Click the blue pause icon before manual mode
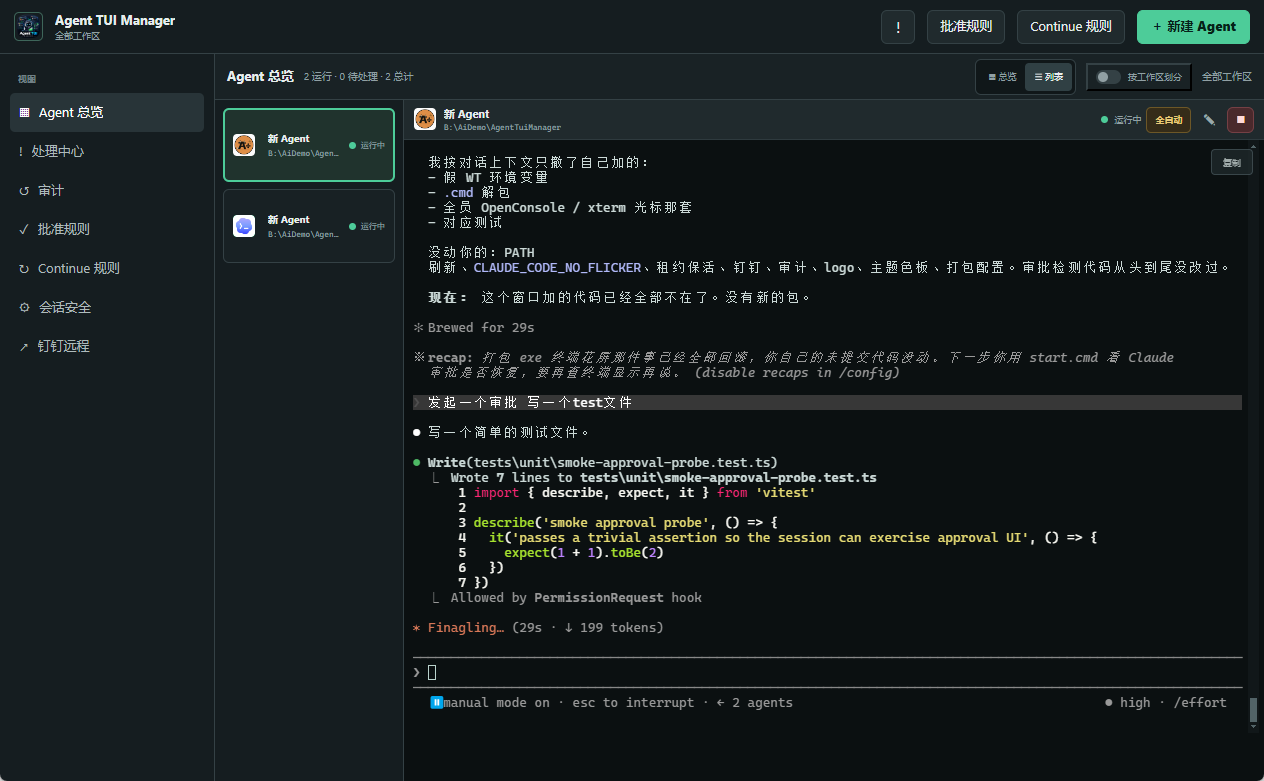Image resolution: width=1264 pixels, height=781 pixels. (436, 702)
